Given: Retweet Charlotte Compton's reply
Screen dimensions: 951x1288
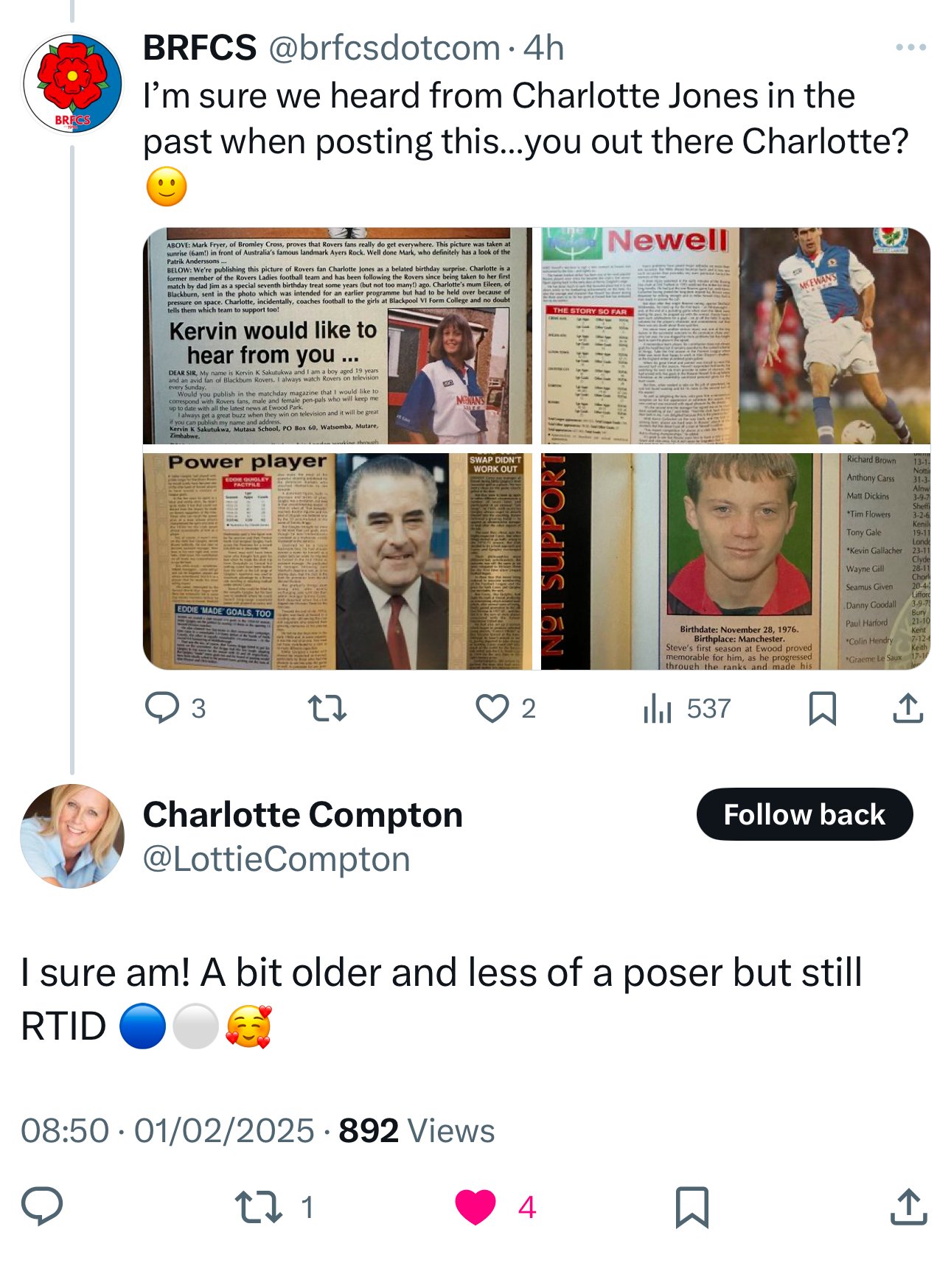Looking at the screenshot, I should tap(259, 1207).
